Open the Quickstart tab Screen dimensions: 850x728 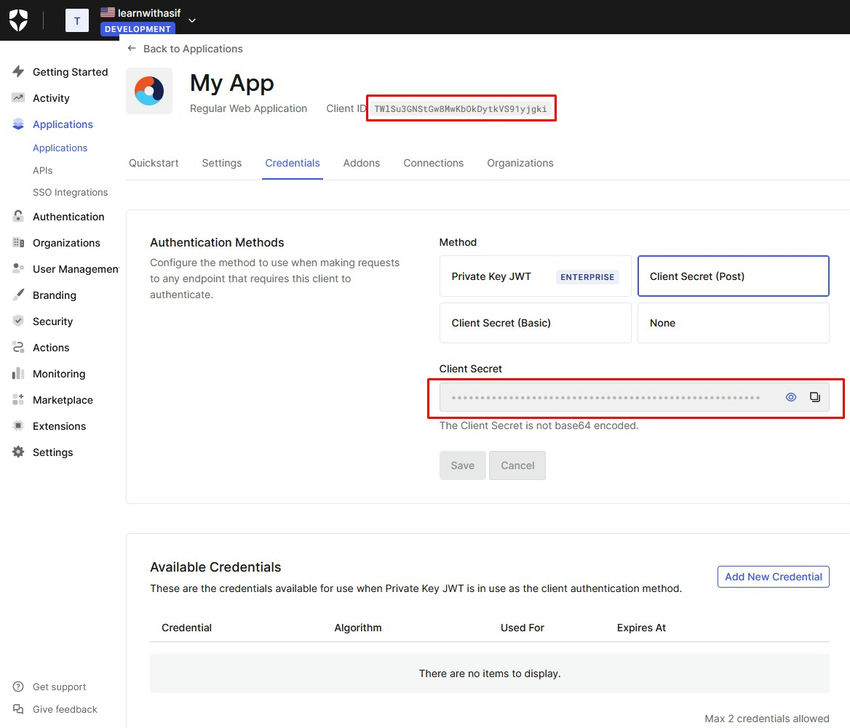click(x=154, y=163)
